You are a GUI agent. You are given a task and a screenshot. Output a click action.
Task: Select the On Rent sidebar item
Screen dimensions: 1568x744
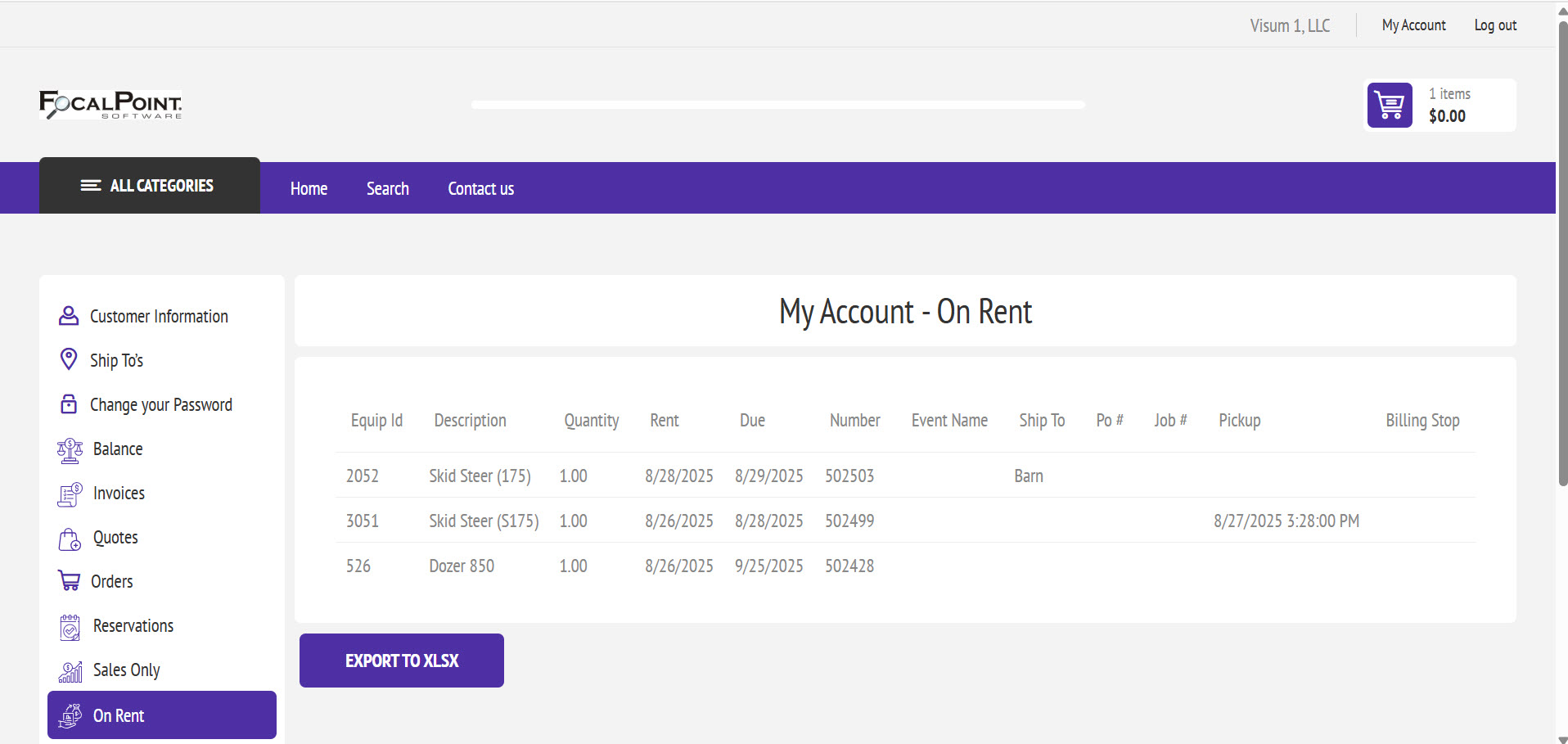161,715
